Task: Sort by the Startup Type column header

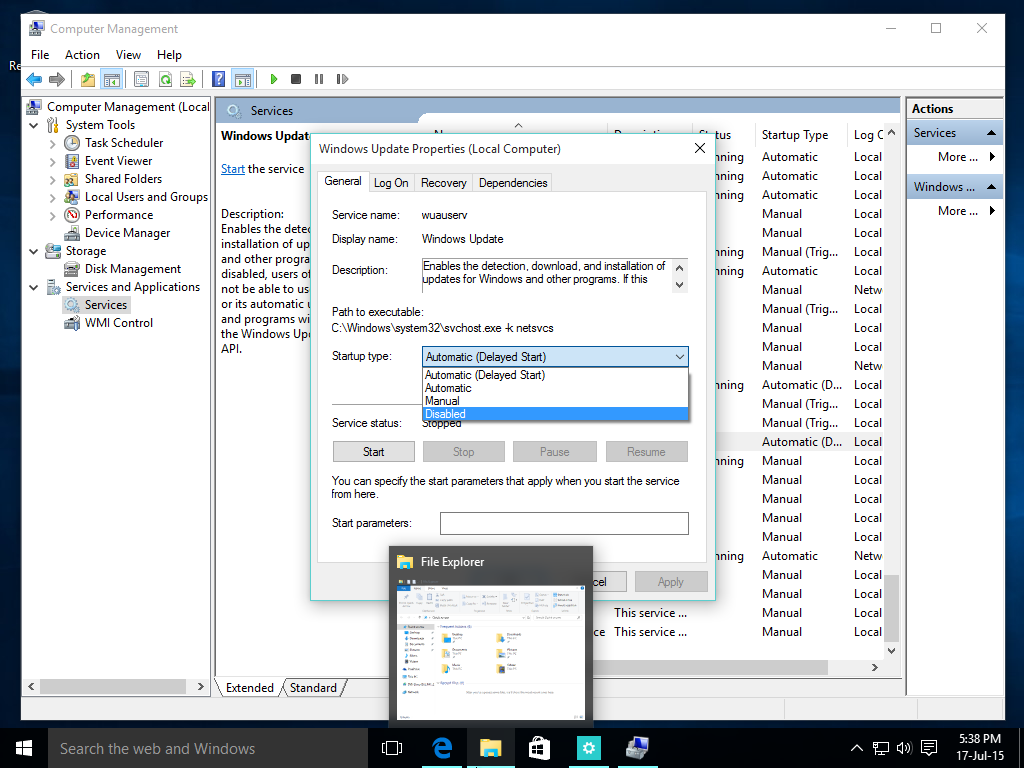Action: tap(795, 135)
